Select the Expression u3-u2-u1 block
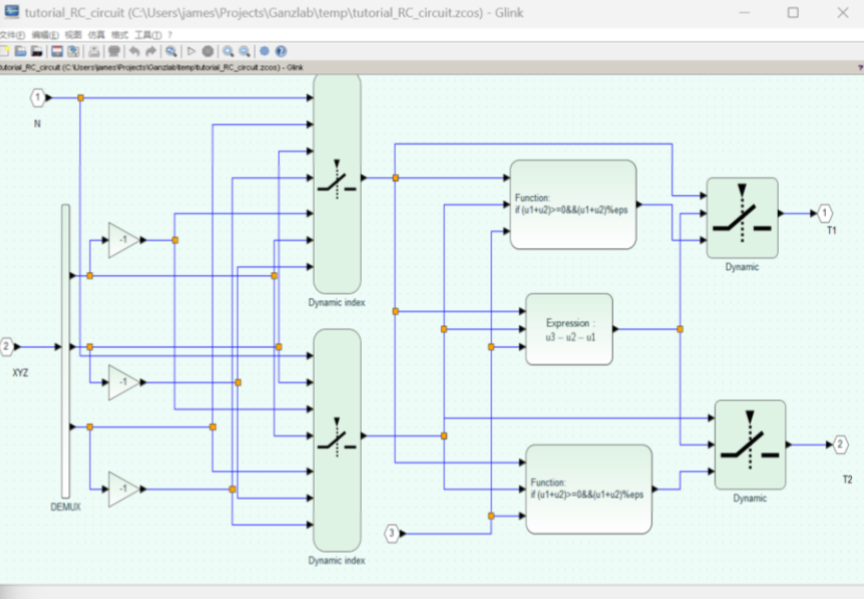This screenshot has height=599, width=864. tap(569, 329)
